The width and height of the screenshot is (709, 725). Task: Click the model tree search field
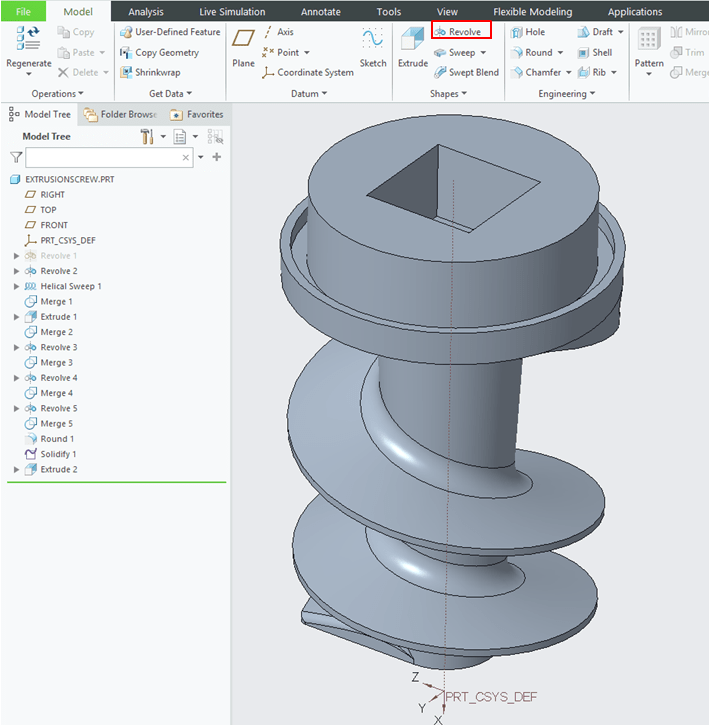click(103, 157)
